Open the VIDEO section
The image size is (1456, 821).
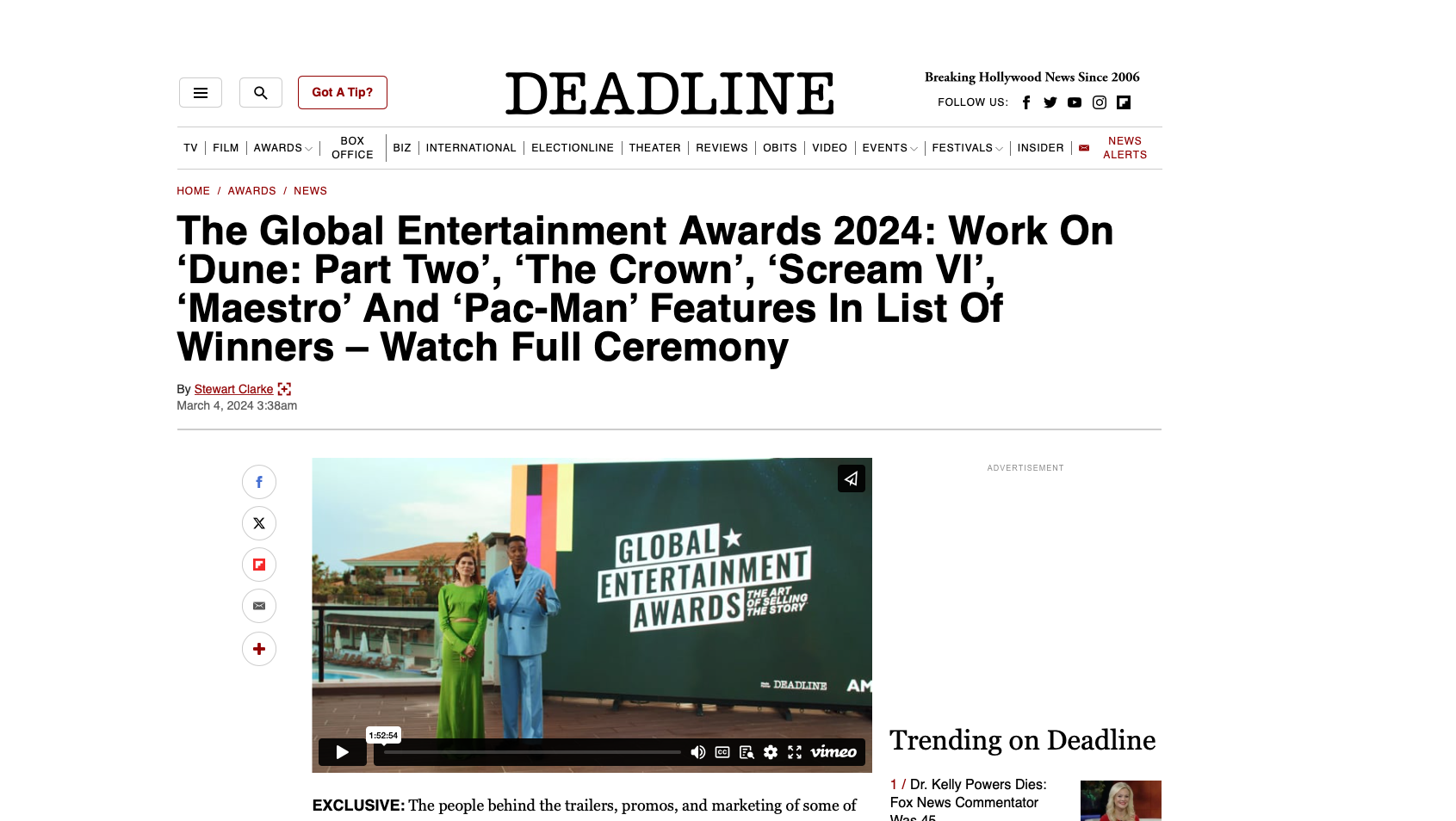(829, 148)
